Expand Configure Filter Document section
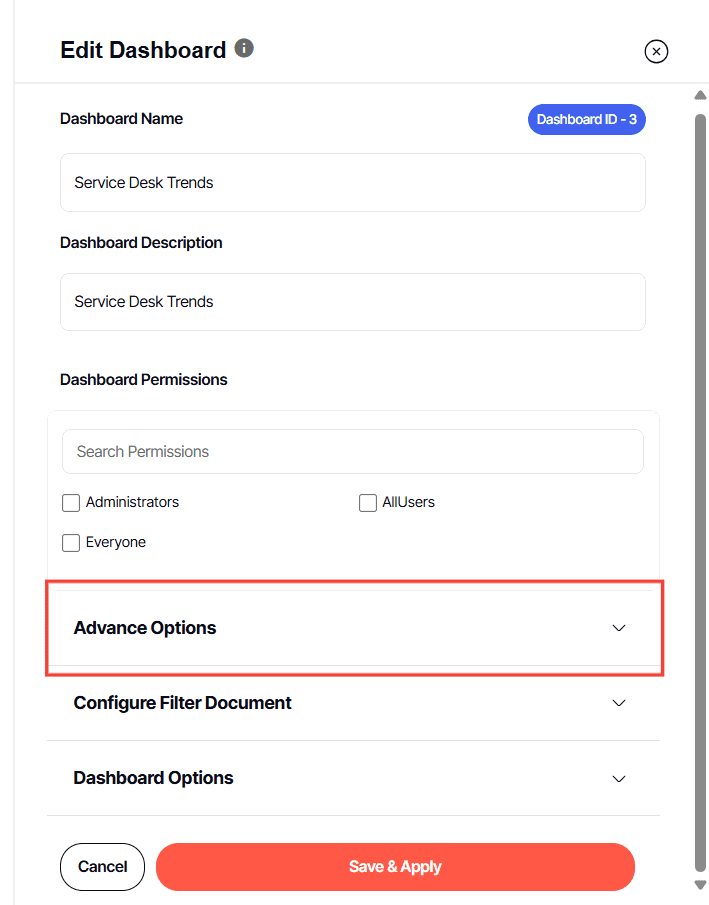 183,703
